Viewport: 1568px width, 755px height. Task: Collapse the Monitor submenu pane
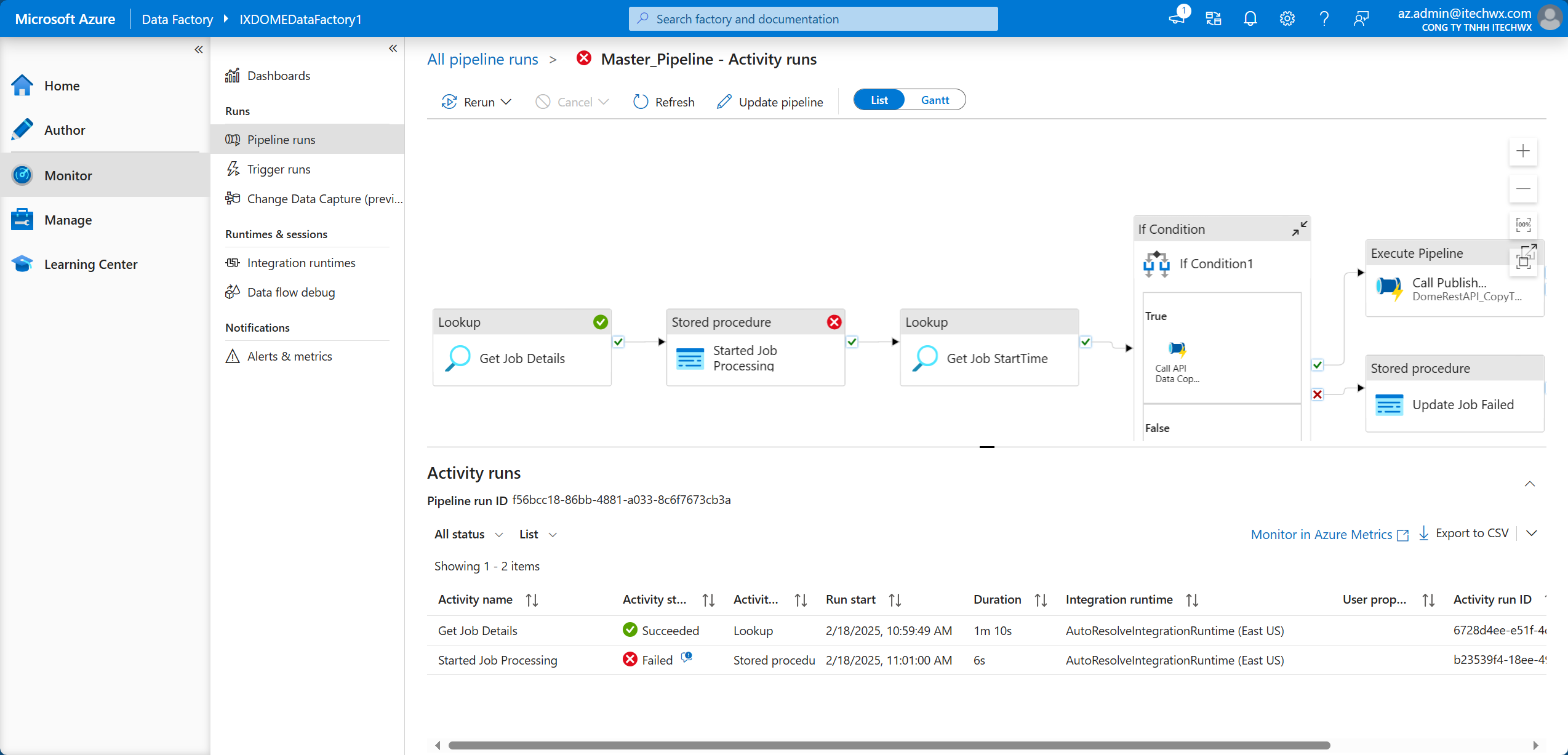(393, 48)
